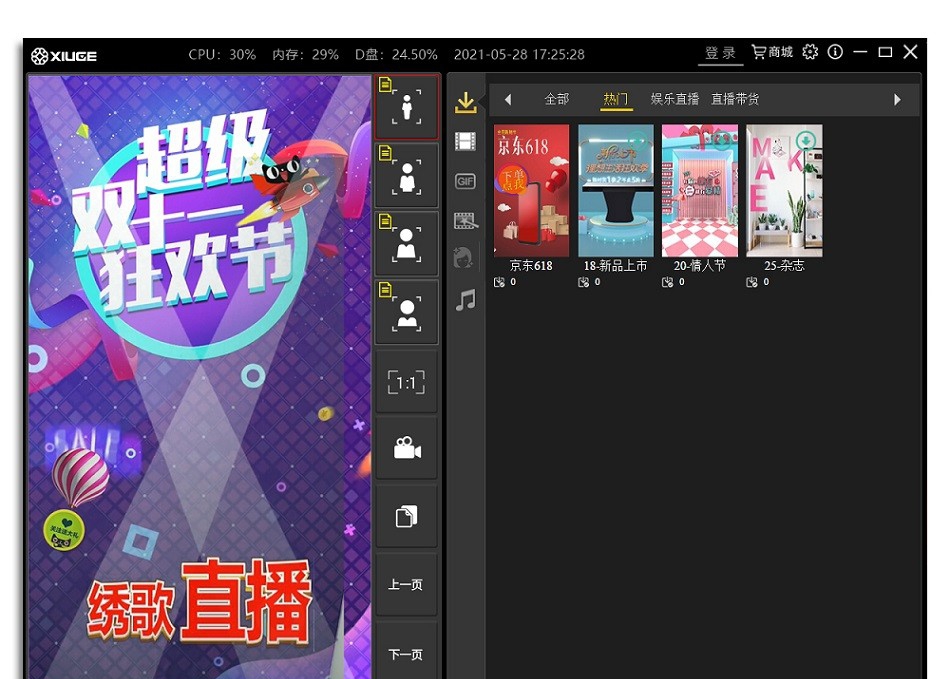Select the image editing tool icon

click(x=464, y=220)
